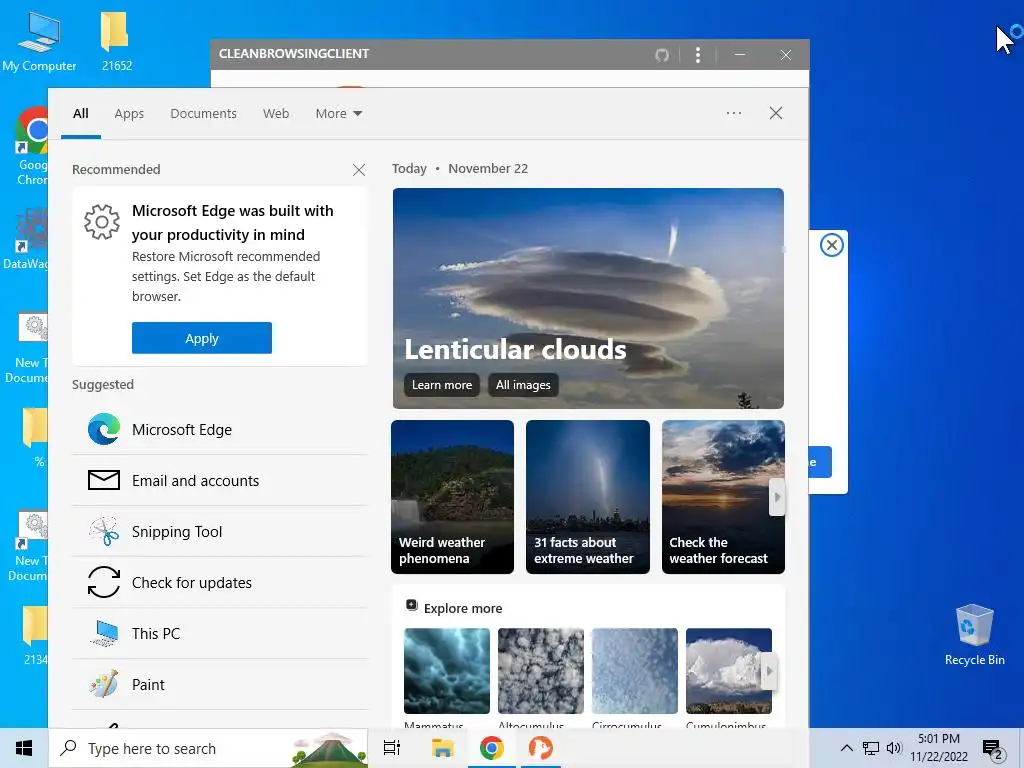Open Cumulonimbus cloud thumbnail
Image resolution: width=1024 pixels, height=768 pixels.
tap(729, 671)
